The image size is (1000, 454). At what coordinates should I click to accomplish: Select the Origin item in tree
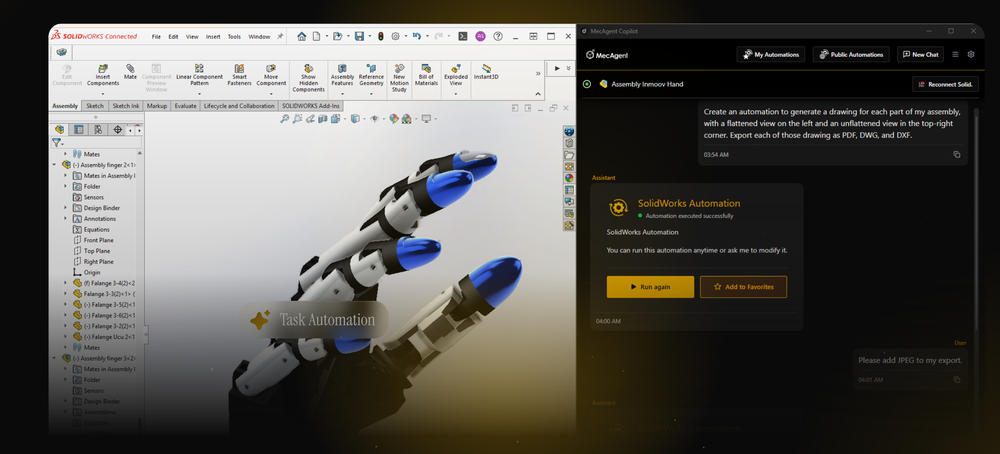87,272
